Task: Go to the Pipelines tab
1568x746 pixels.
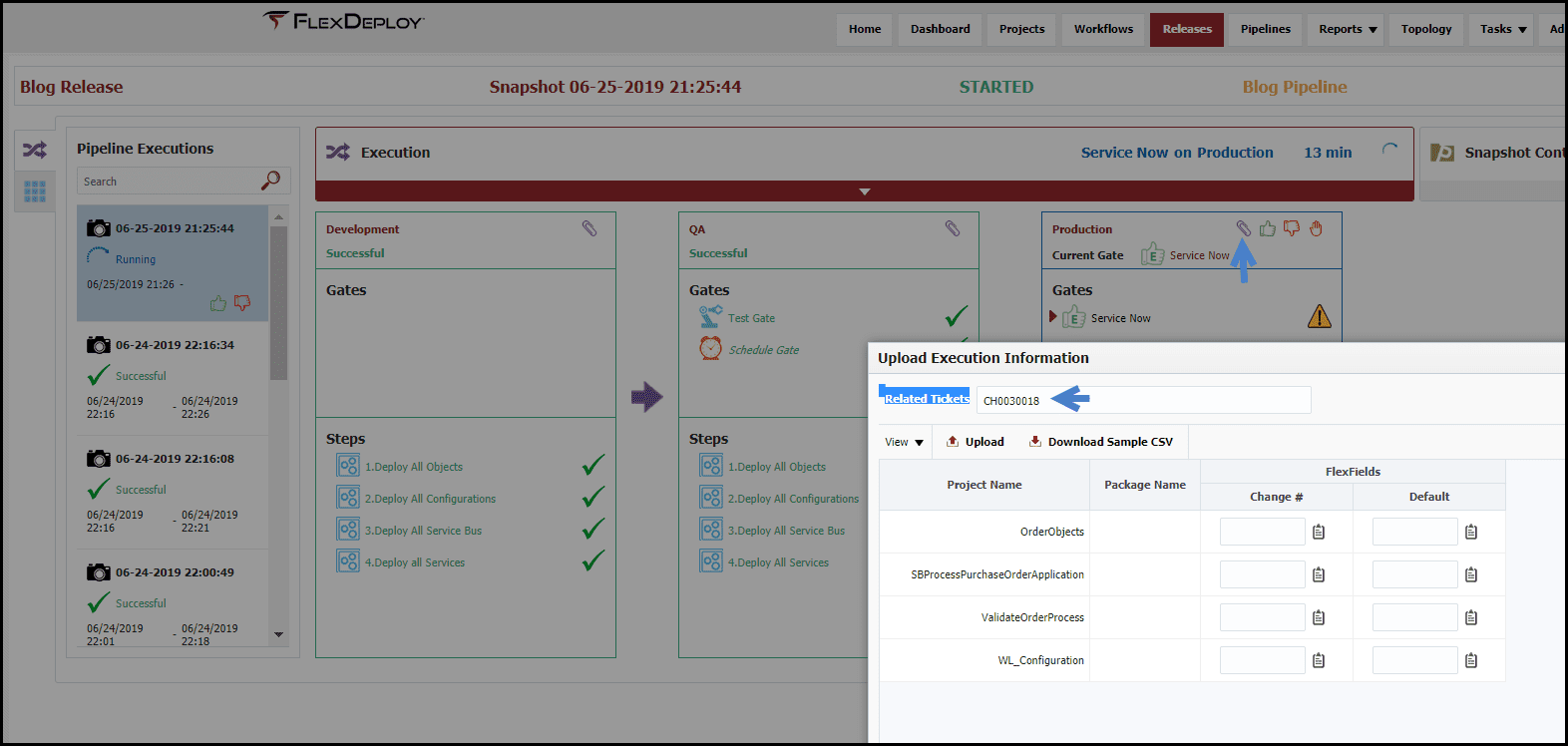Action: pos(1265,29)
